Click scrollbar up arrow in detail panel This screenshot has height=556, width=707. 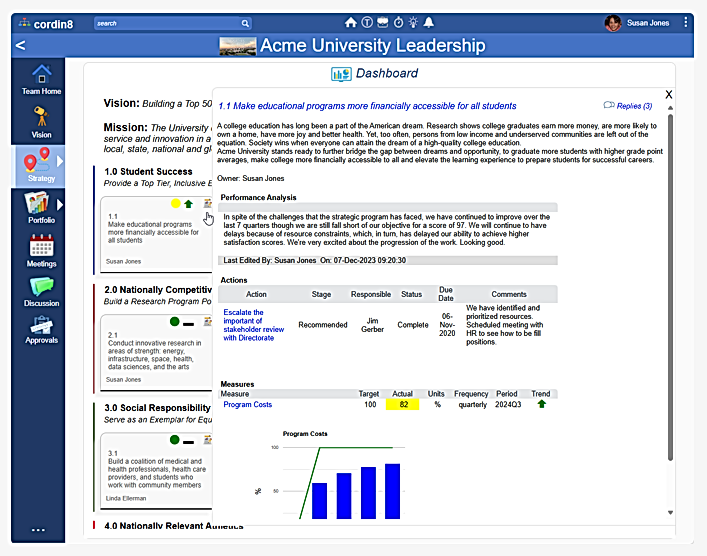(670, 108)
